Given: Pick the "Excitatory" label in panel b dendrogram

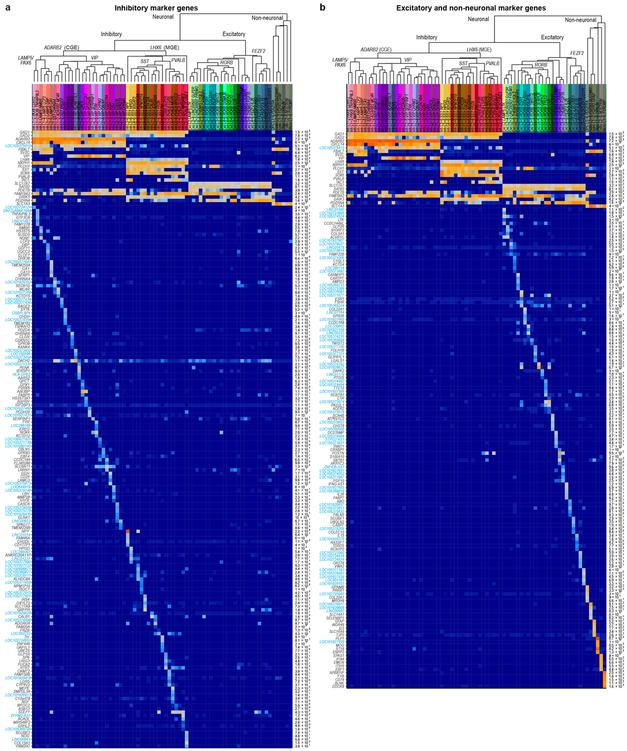Looking at the screenshot, I should (x=552, y=37).
